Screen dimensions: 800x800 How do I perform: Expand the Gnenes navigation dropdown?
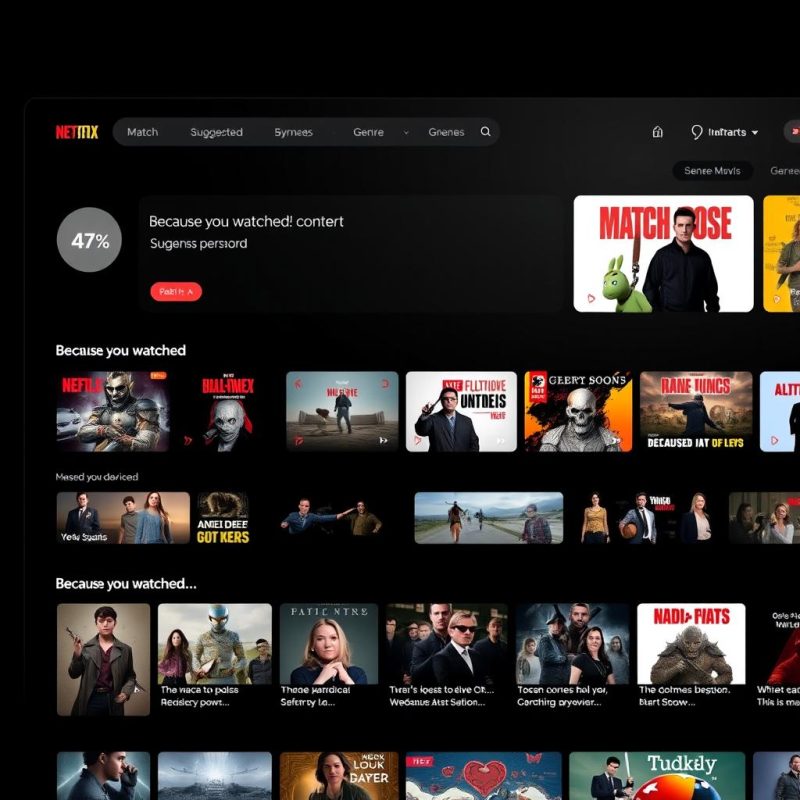tap(445, 131)
